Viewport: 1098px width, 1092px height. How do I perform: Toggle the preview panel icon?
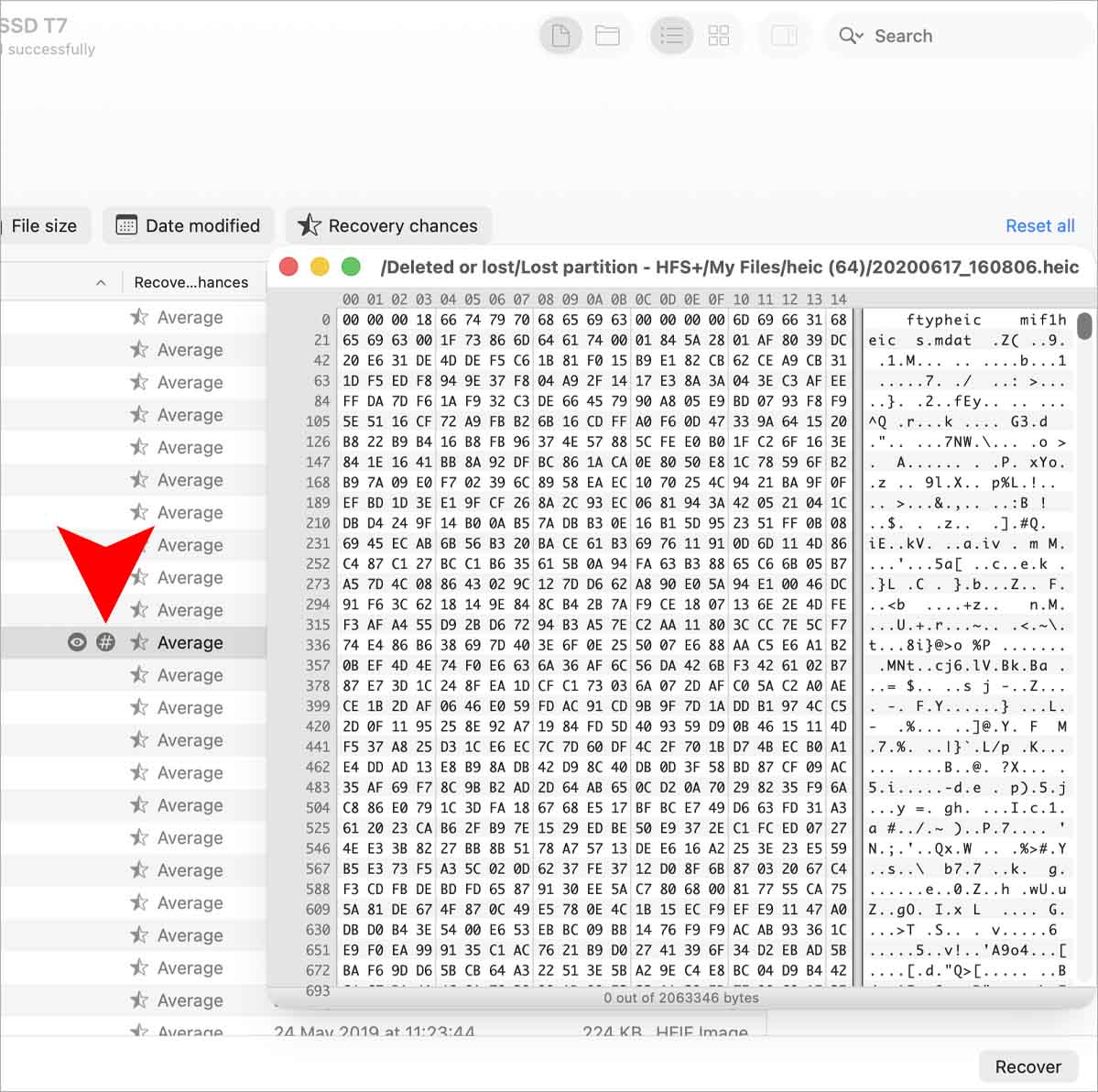tap(785, 35)
